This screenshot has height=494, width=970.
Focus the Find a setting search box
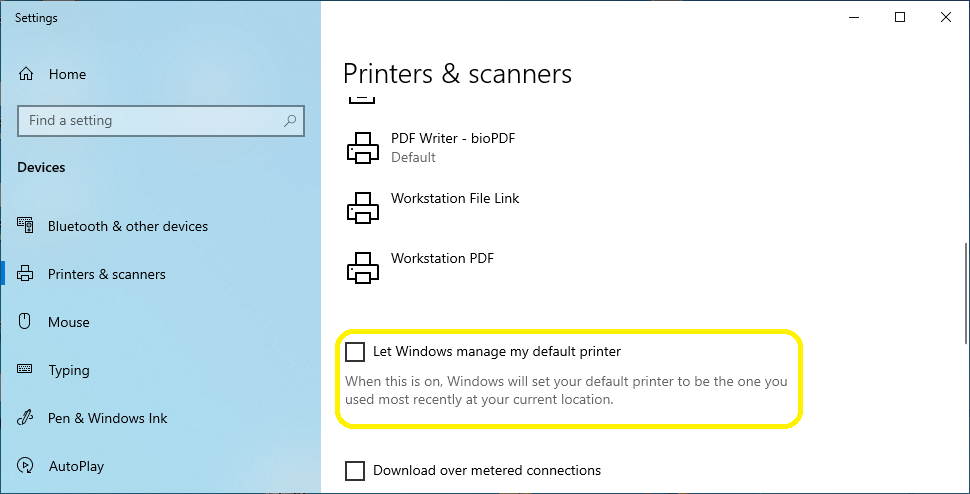click(x=161, y=121)
